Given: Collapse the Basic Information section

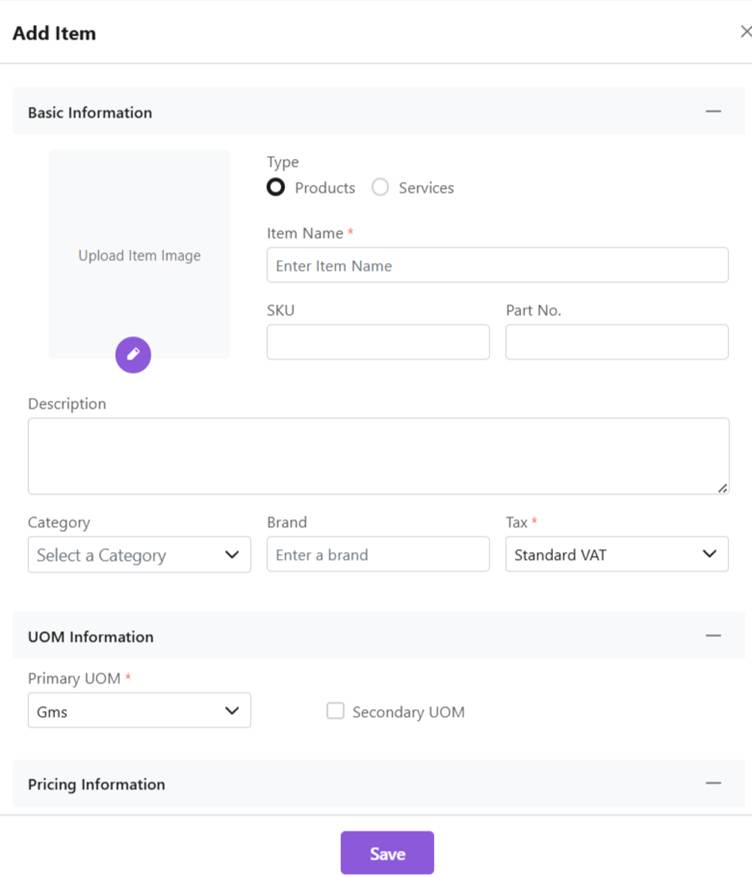Looking at the screenshot, I should (713, 111).
